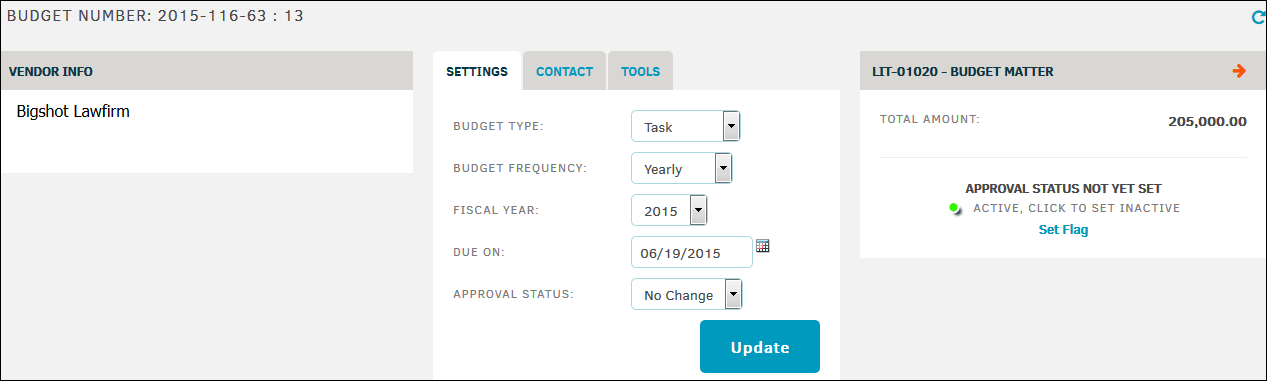Click the Set Flag link

1063,229
